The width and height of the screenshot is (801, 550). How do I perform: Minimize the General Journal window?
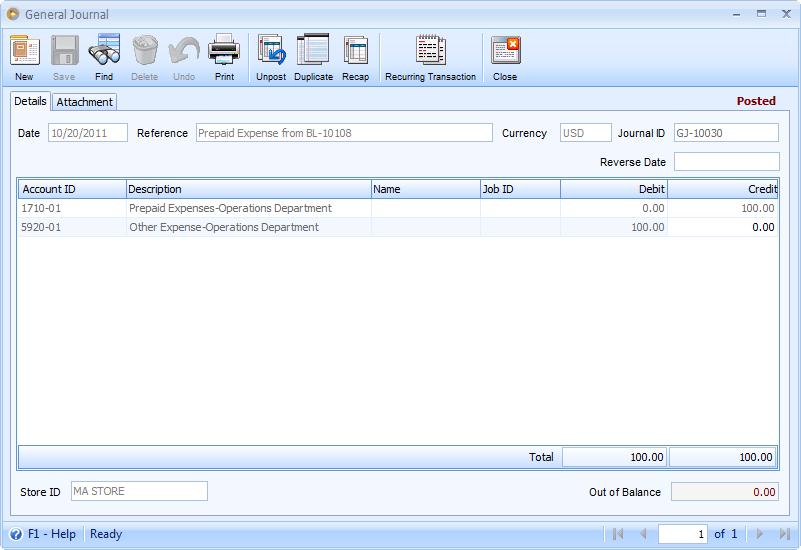737,14
